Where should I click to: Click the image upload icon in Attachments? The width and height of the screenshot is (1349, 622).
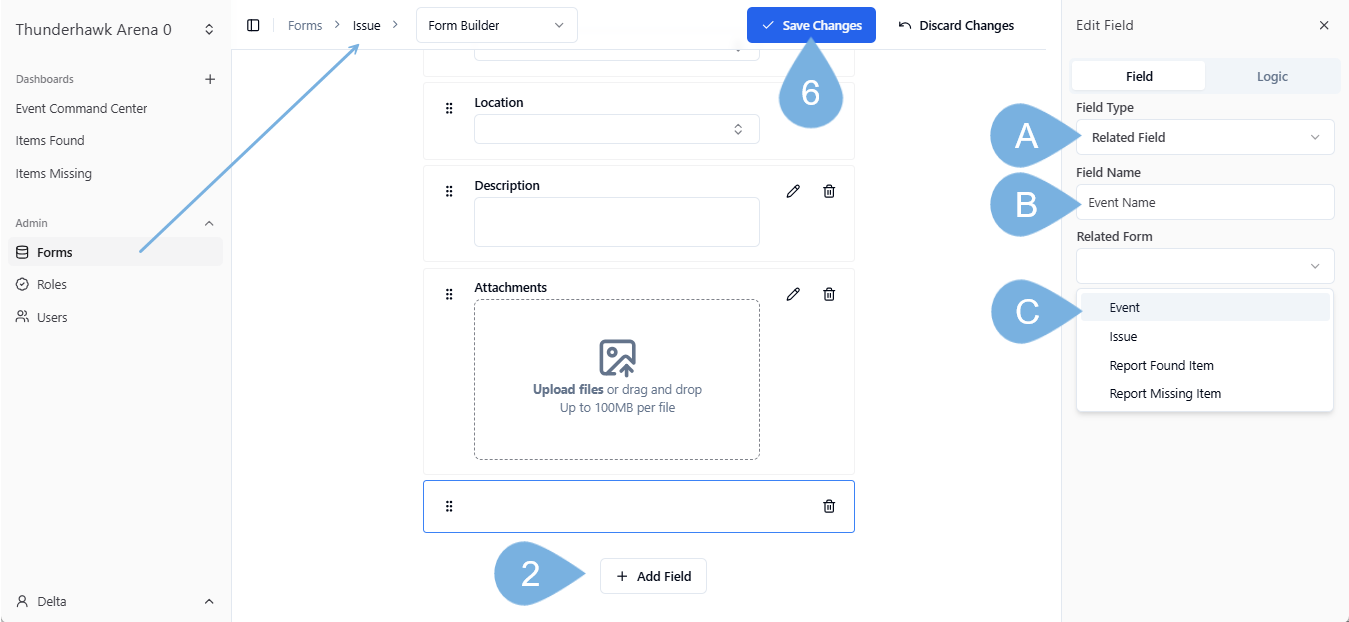(x=617, y=357)
